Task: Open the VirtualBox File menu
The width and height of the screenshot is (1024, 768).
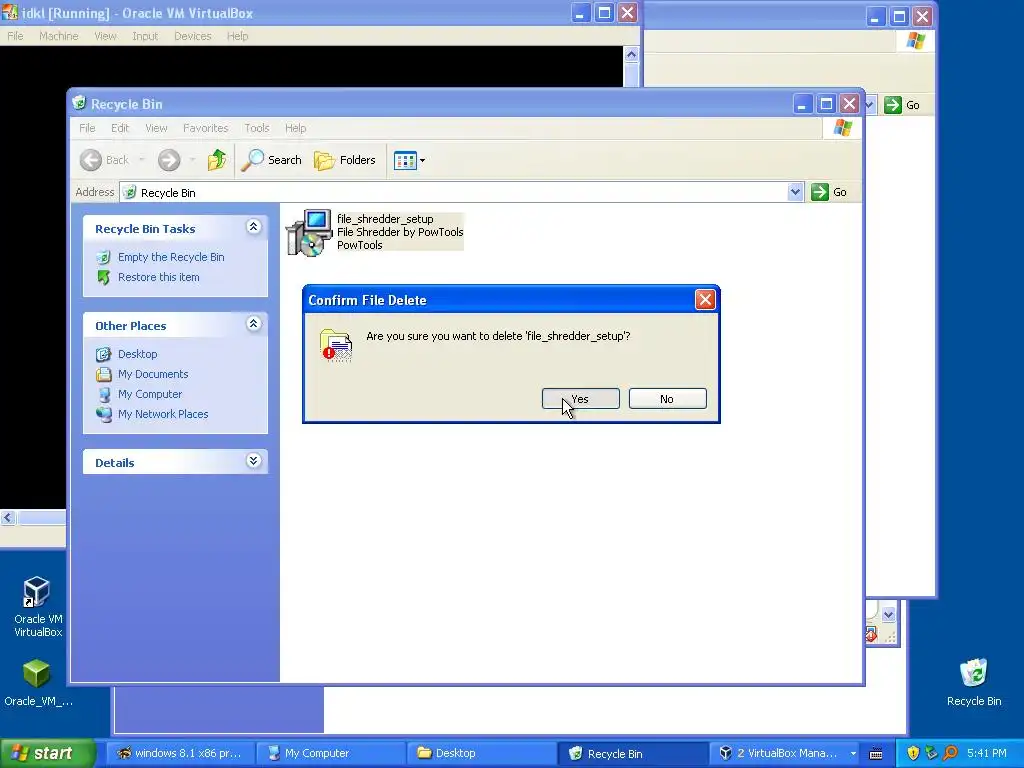Action: coord(15,36)
